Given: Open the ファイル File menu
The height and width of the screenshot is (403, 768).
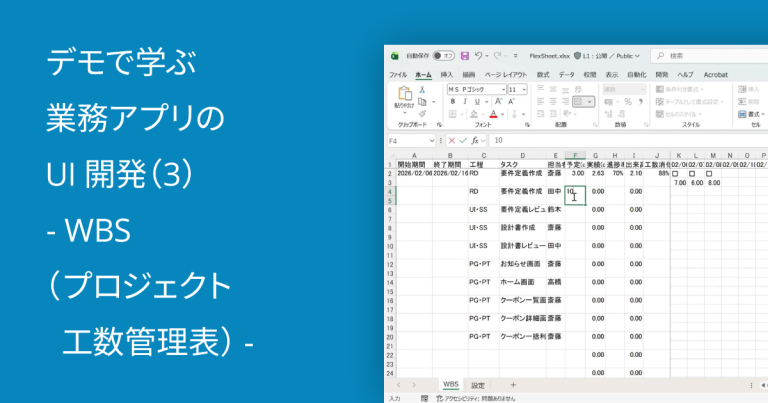Looking at the screenshot, I should coord(398,75).
